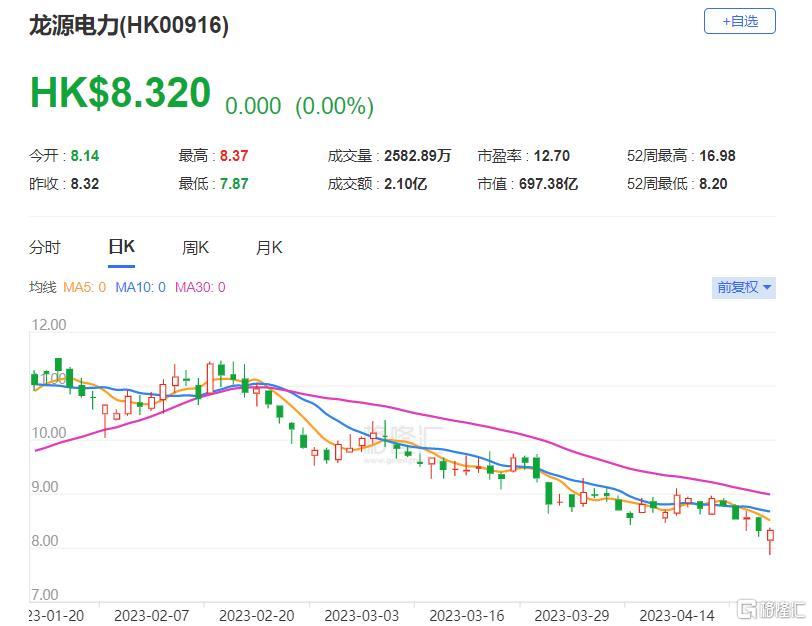The height and width of the screenshot is (626, 812).
Task: Click the 2023-02-07 date on the axis
Action: (x=151, y=616)
